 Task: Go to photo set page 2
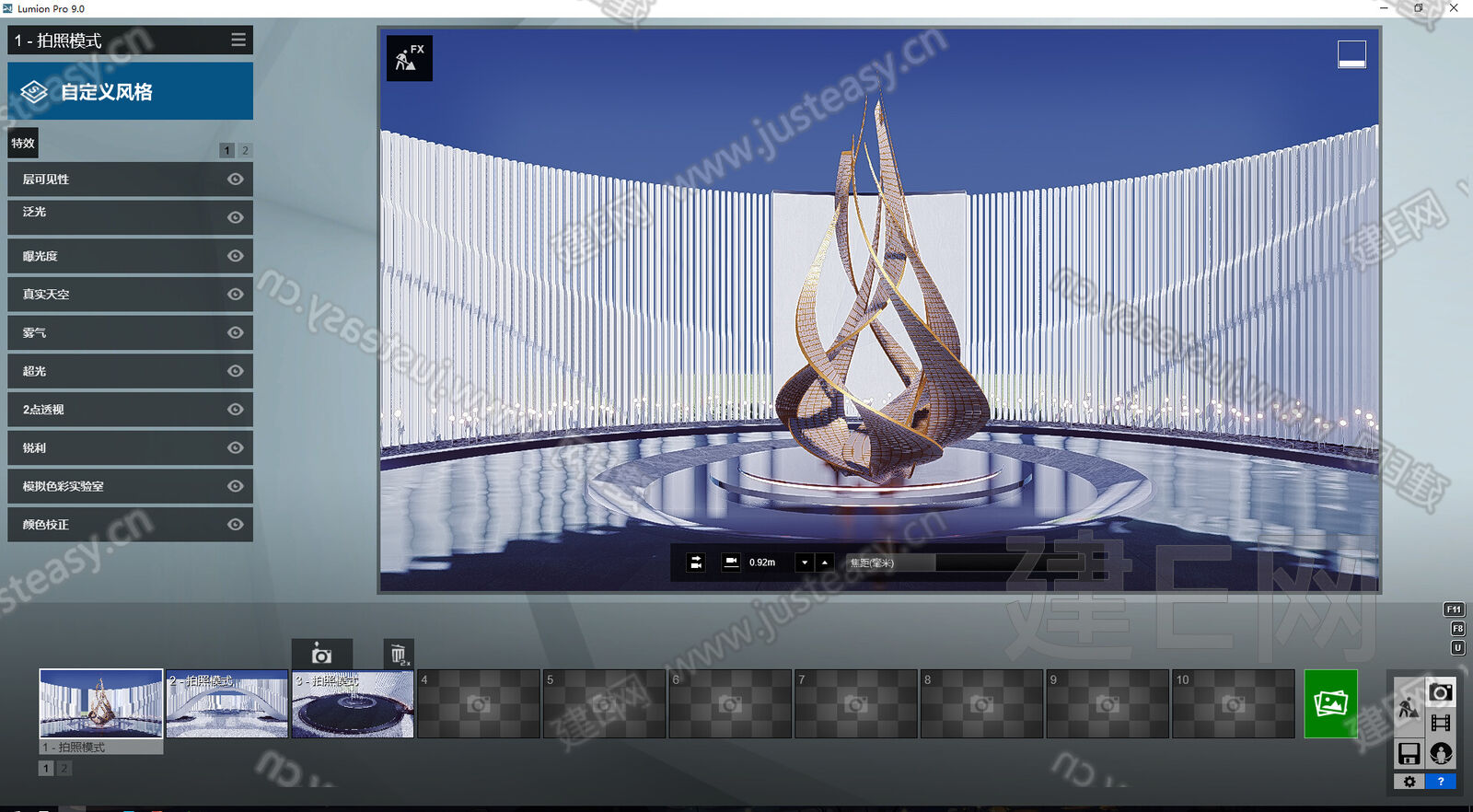[64, 768]
